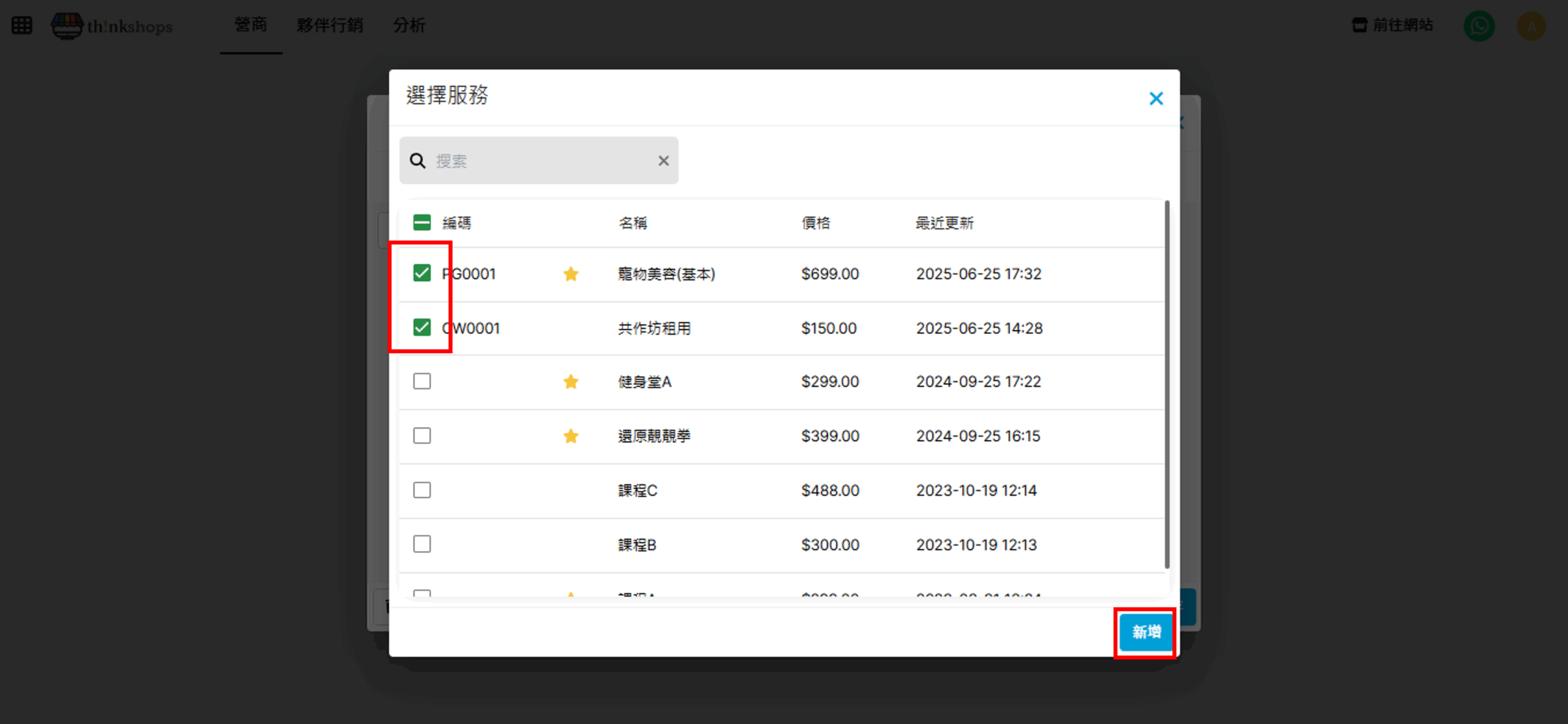Image resolution: width=1568 pixels, height=724 pixels.
Task: Switch to the 分析 tab
Action: click(409, 25)
